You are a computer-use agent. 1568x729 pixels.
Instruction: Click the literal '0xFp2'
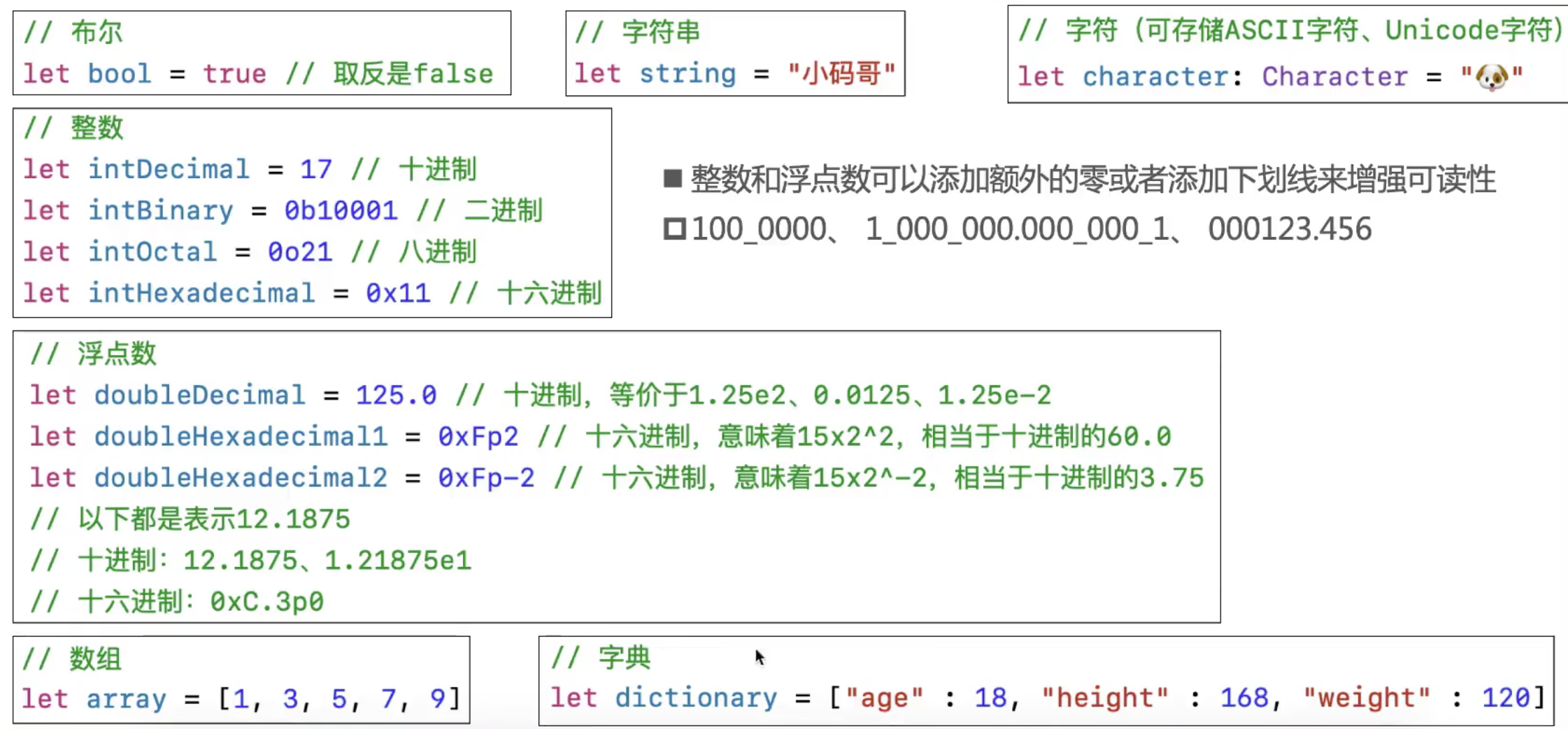pos(478,436)
